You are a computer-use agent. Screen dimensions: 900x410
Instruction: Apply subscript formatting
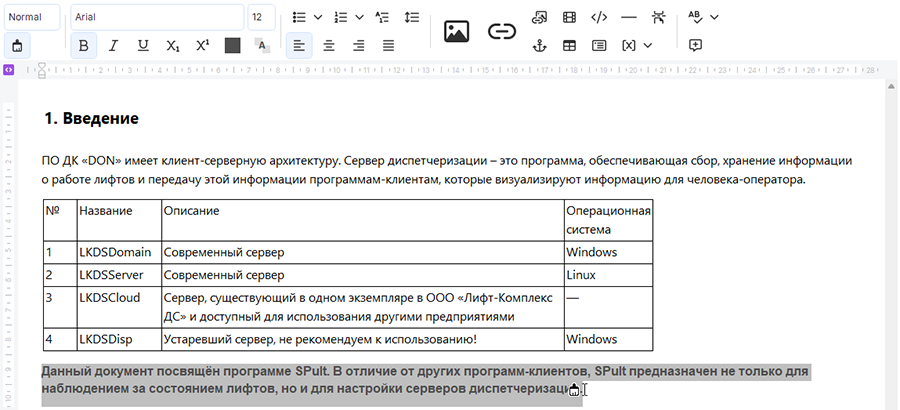173,46
